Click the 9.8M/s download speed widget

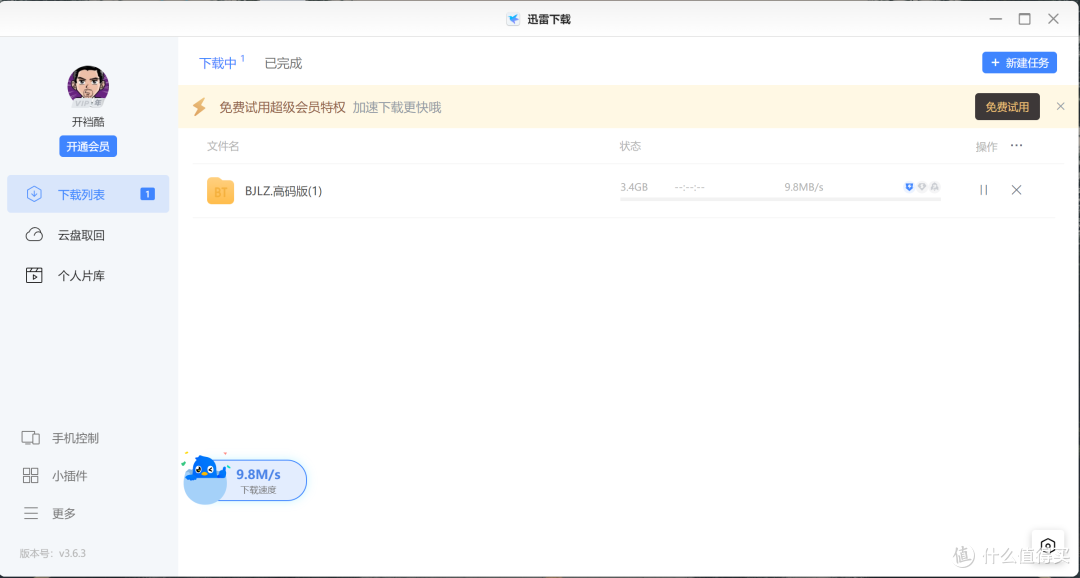258,480
